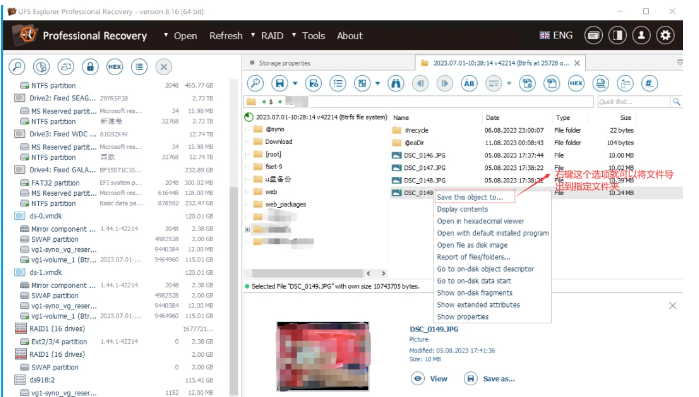The image size is (699, 397).
Task: Click the checklist icon in file toolbar
Action: [338, 83]
